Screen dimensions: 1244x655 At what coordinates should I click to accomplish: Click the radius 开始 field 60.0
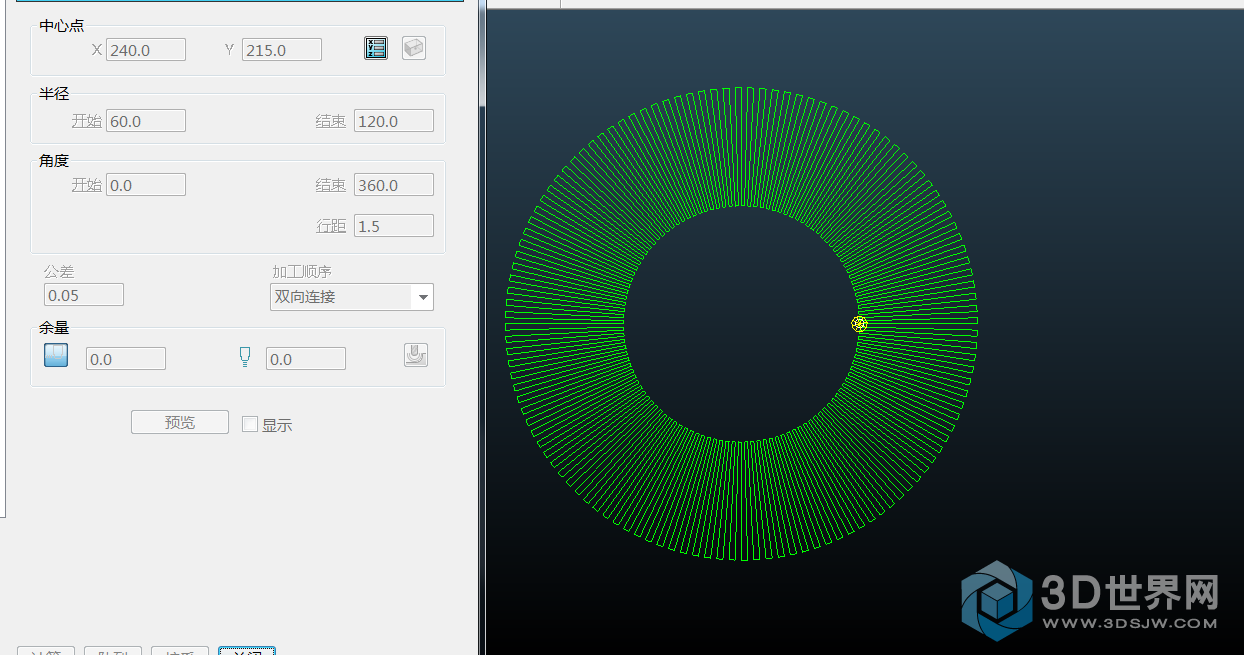pyautogui.click(x=146, y=121)
